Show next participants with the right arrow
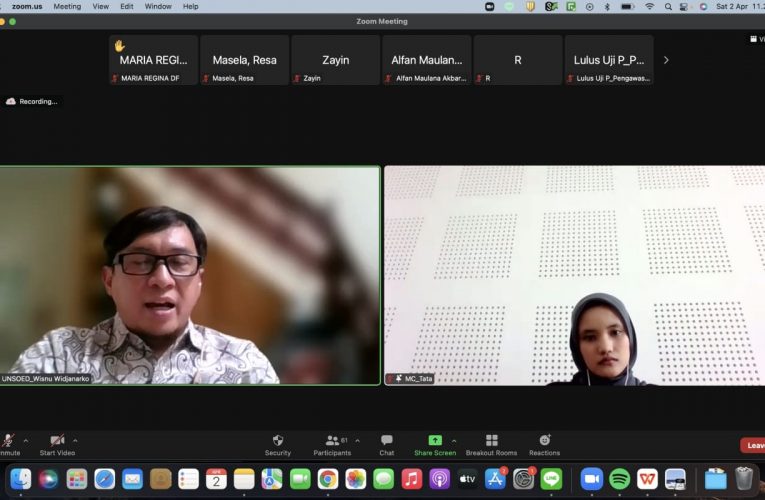Viewport: 765px width, 500px height. [x=666, y=60]
